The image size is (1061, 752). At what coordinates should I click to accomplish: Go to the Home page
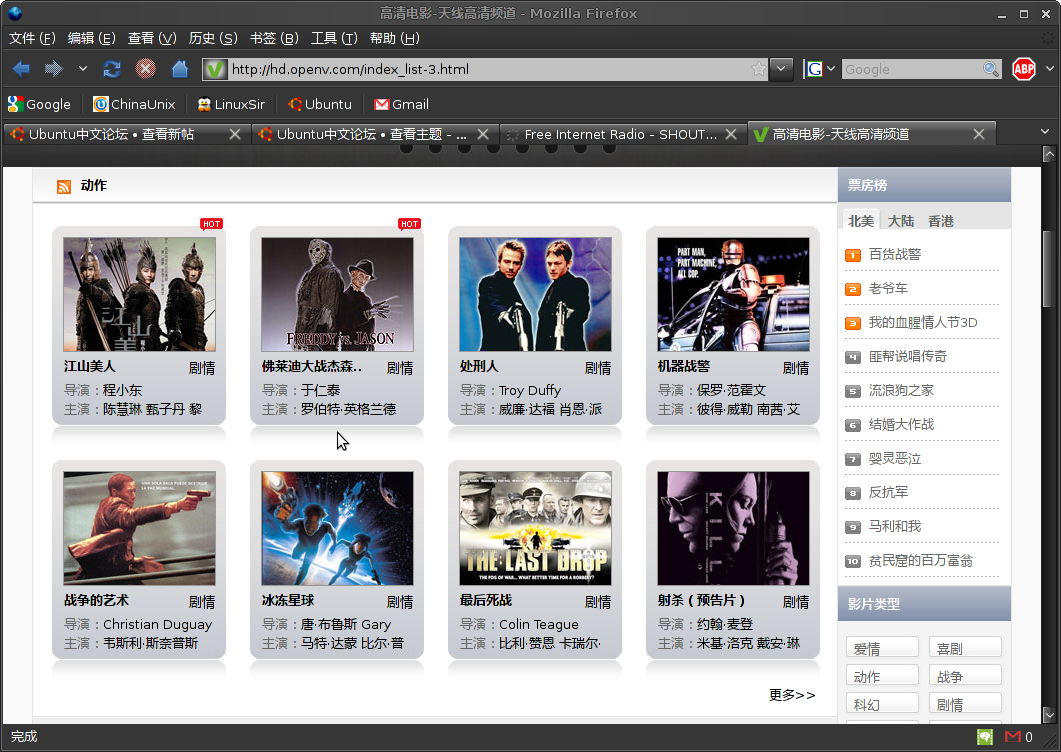pyautogui.click(x=179, y=68)
